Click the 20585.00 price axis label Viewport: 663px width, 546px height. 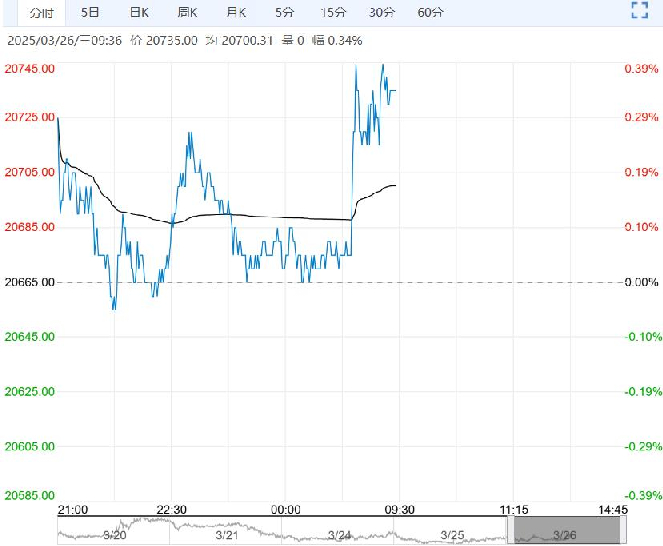click(x=30, y=495)
